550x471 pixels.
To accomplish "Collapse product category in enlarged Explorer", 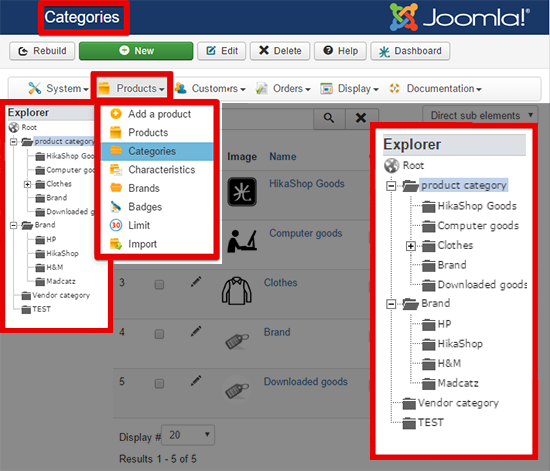I will point(391,186).
